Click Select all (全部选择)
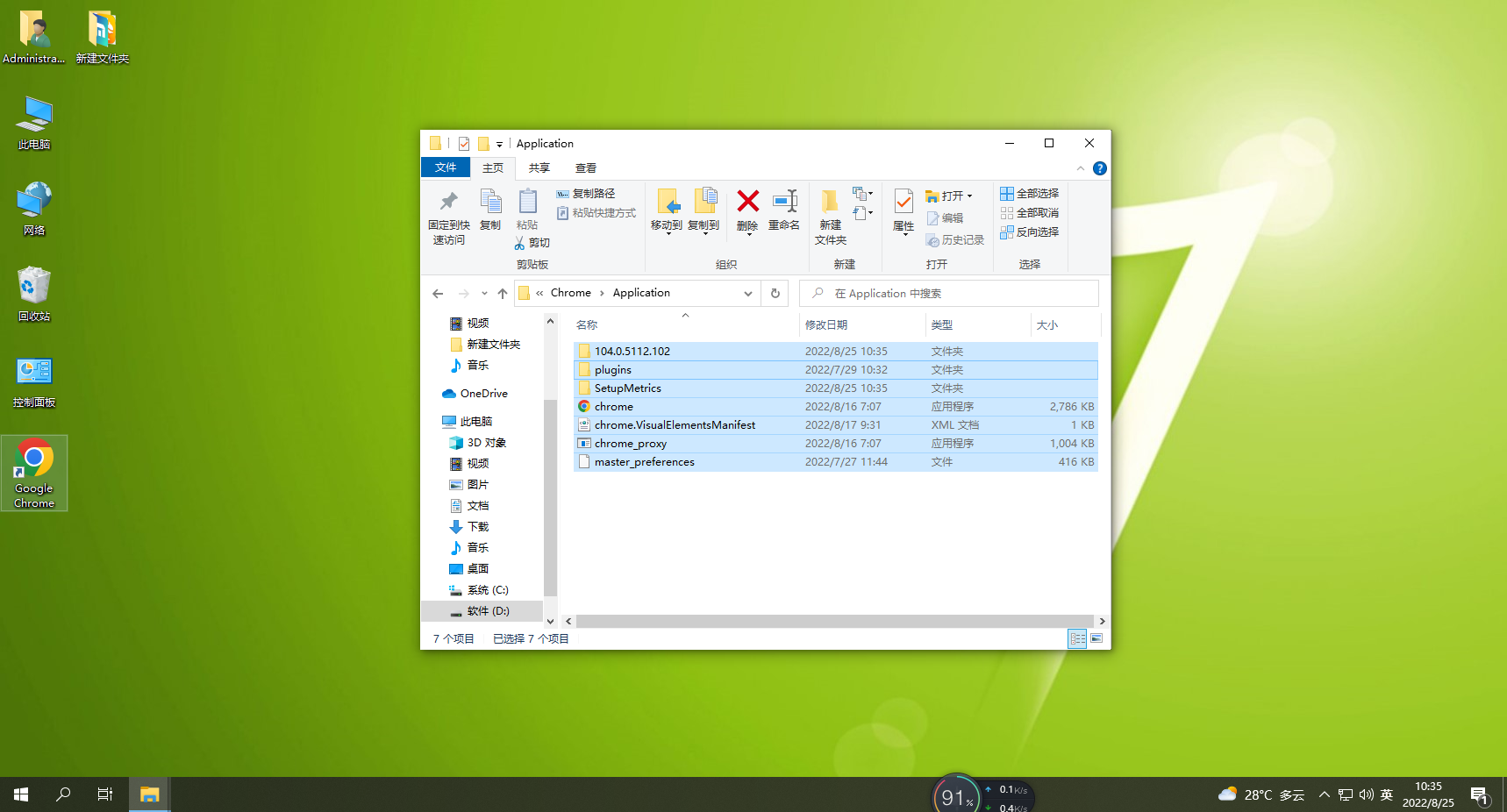 point(1030,194)
